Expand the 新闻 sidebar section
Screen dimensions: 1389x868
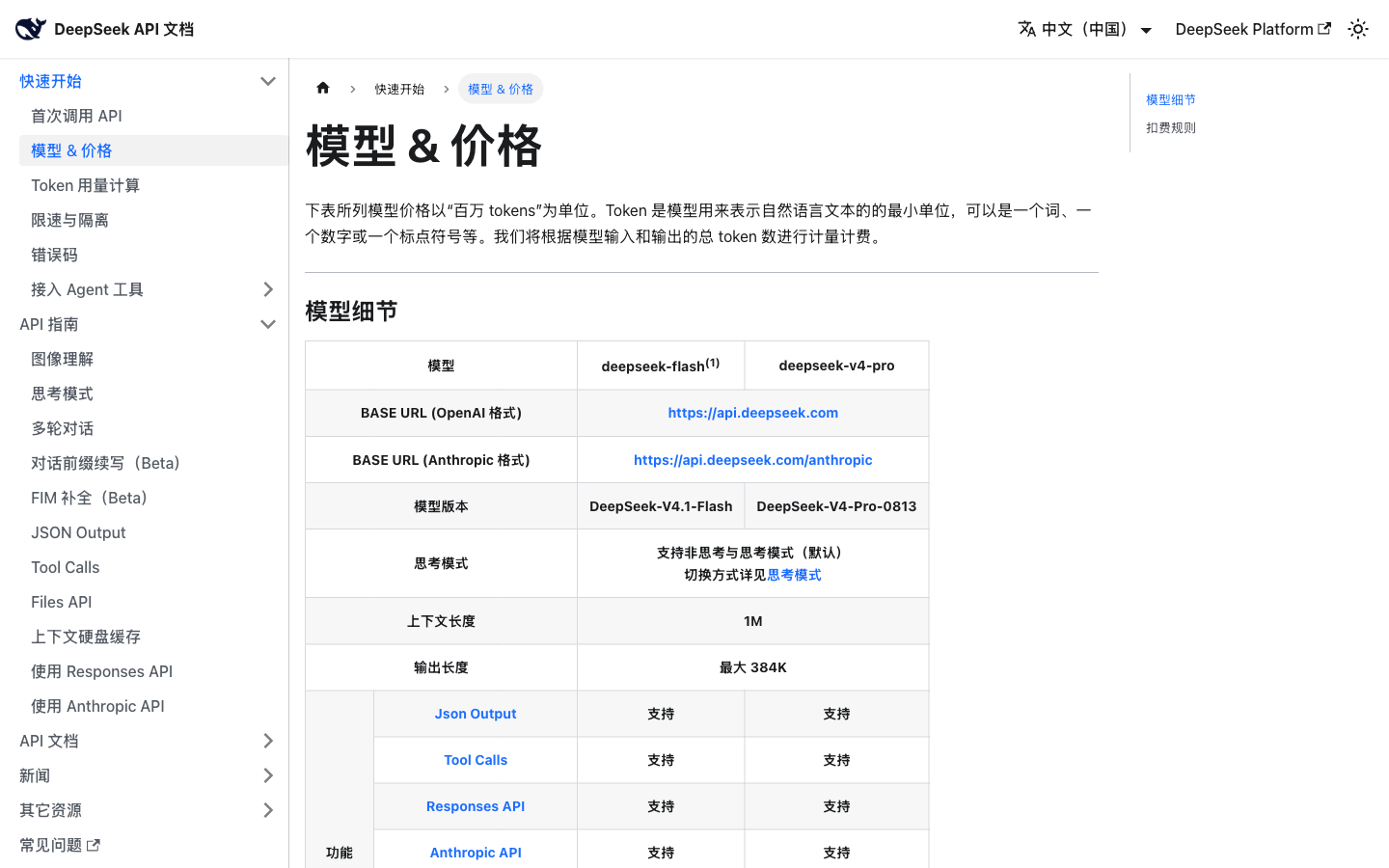tap(268, 775)
